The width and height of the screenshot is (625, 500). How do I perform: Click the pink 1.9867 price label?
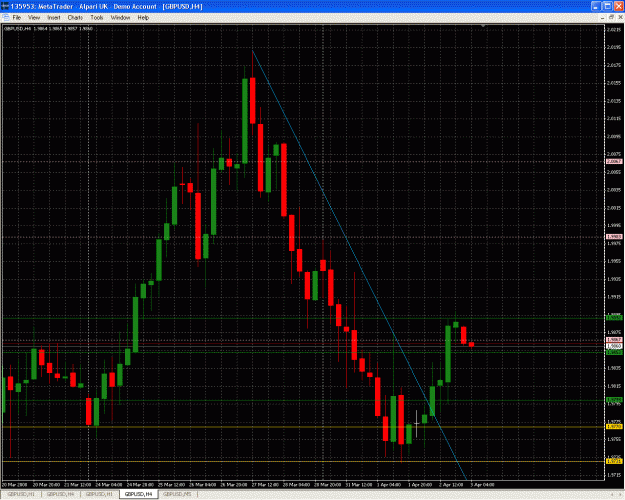614,340
